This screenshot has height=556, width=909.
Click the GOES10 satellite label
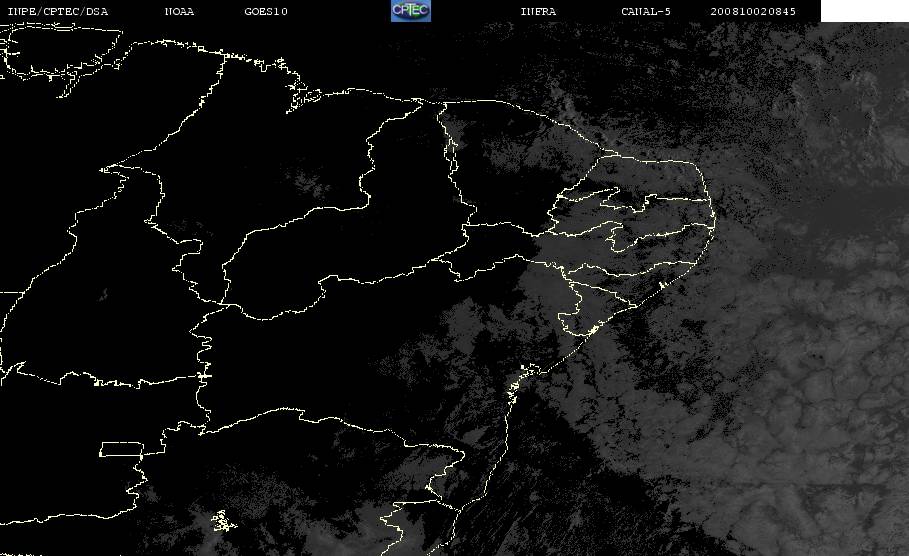coord(266,12)
